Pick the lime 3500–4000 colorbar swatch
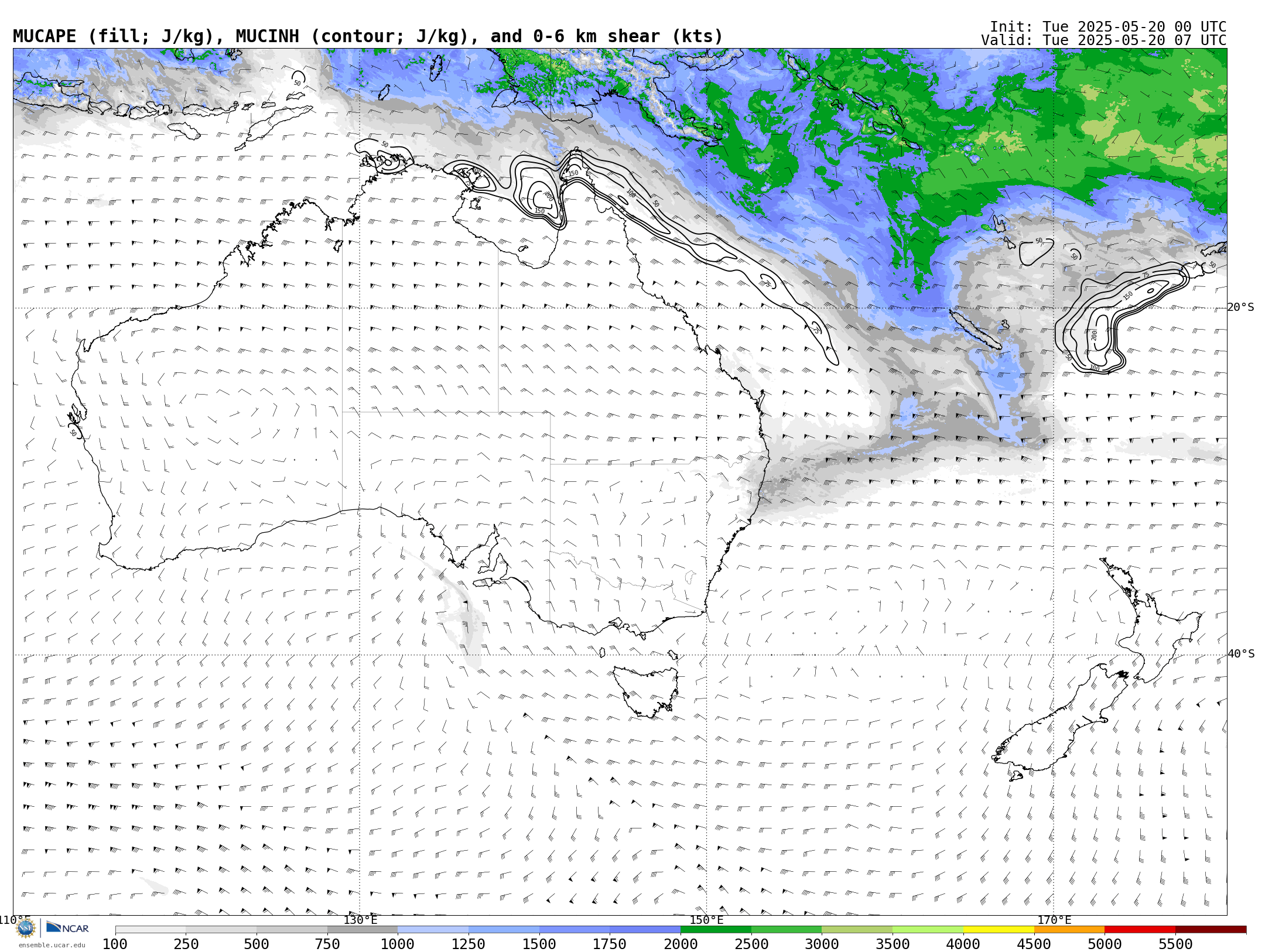1265x952 pixels. pos(928,930)
